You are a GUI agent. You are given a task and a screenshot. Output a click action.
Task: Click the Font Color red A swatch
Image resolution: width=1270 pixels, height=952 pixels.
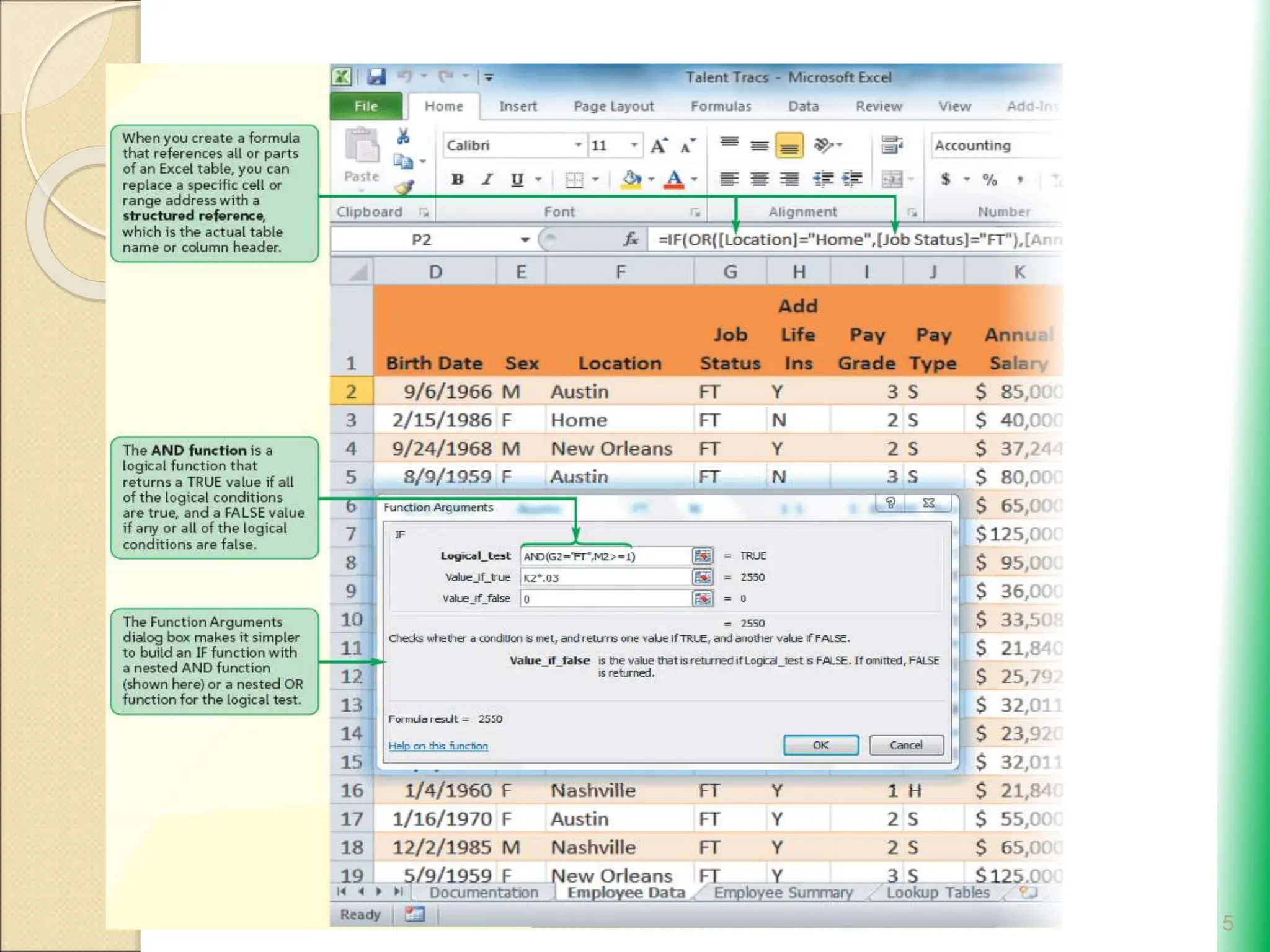pyautogui.click(x=674, y=180)
